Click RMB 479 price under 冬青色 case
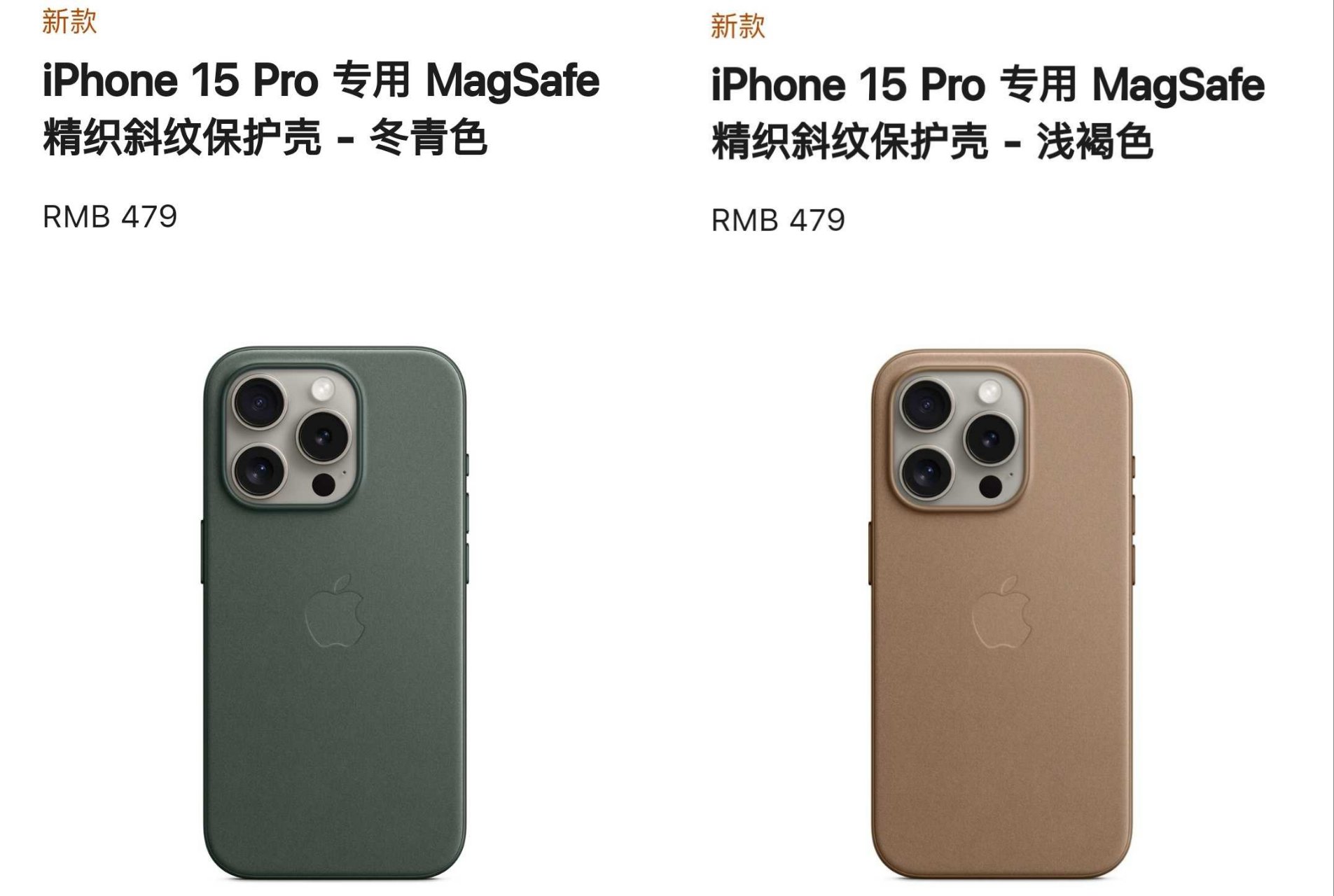1334x896 pixels. pos(110,216)
